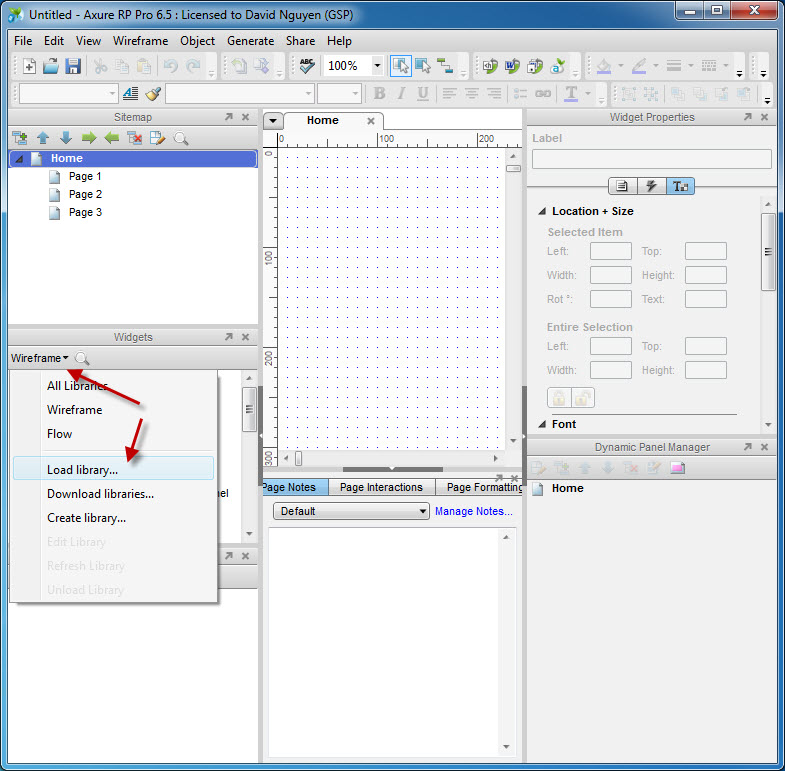Click the search icon in Widgets panel
Screen dimensions: 785x771
(82, 358)
